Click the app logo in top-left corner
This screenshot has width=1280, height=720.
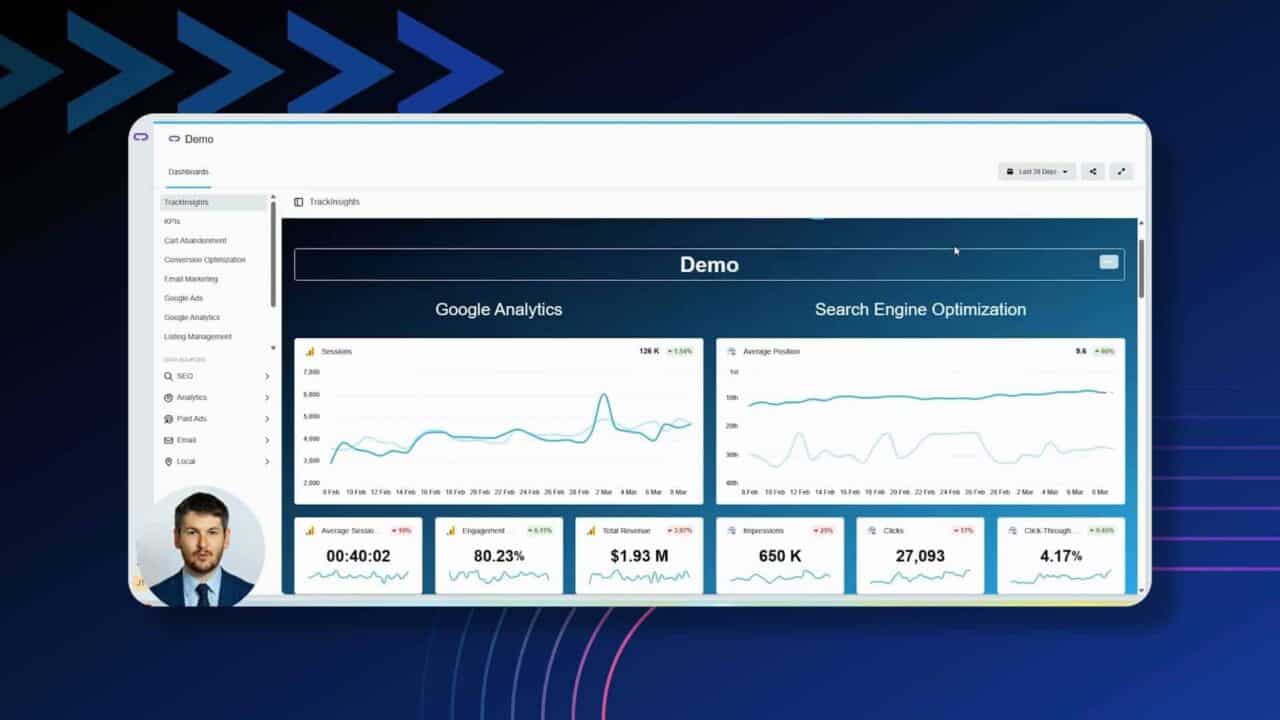(x=140, y=138)
